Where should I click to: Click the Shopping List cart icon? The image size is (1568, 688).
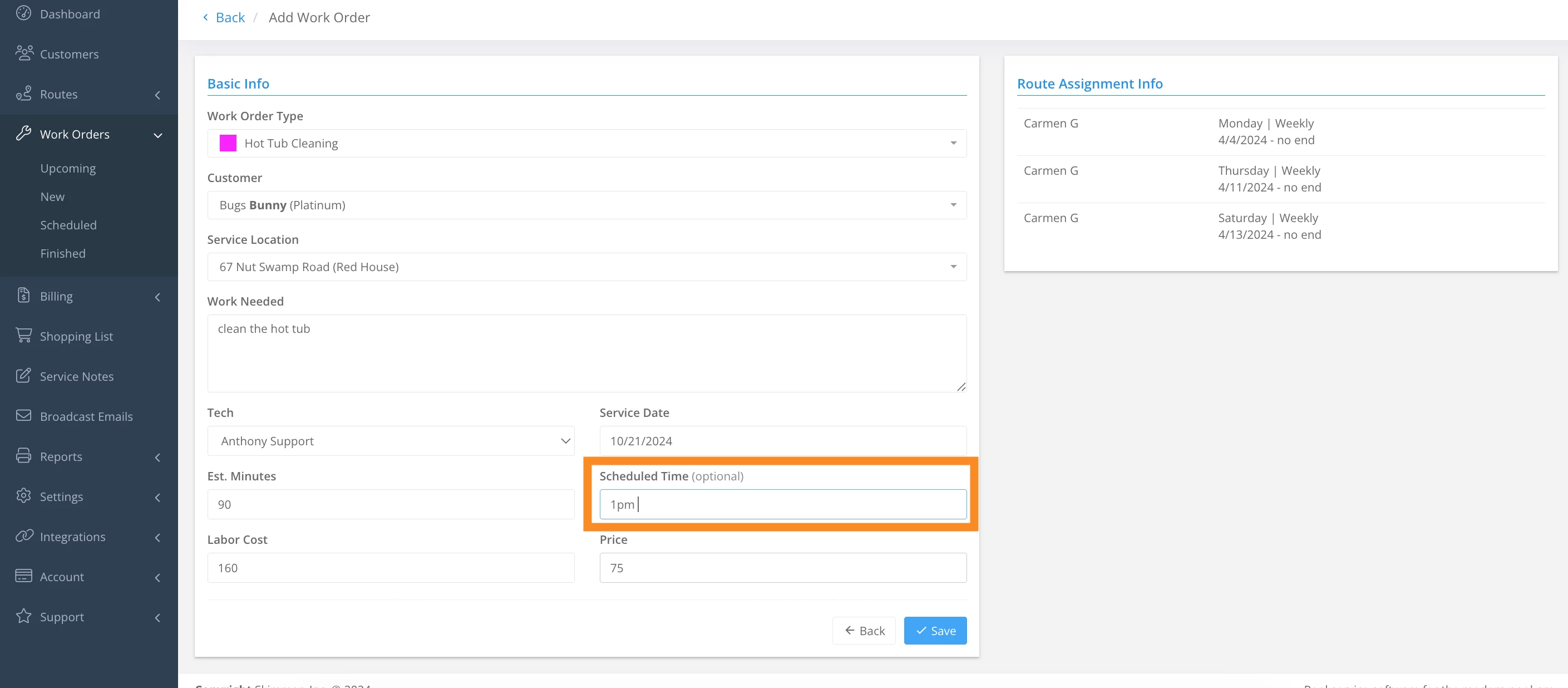23,336
